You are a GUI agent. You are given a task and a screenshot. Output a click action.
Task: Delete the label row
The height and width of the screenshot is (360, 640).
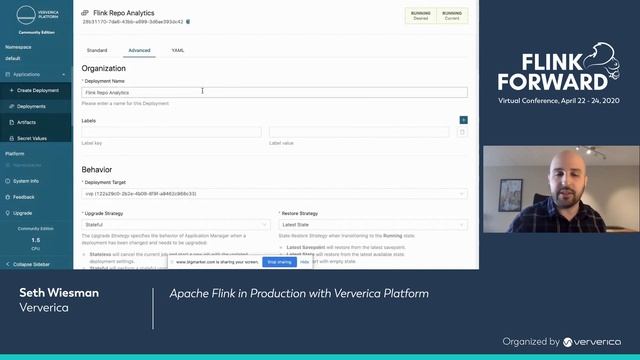click(462, 132)
